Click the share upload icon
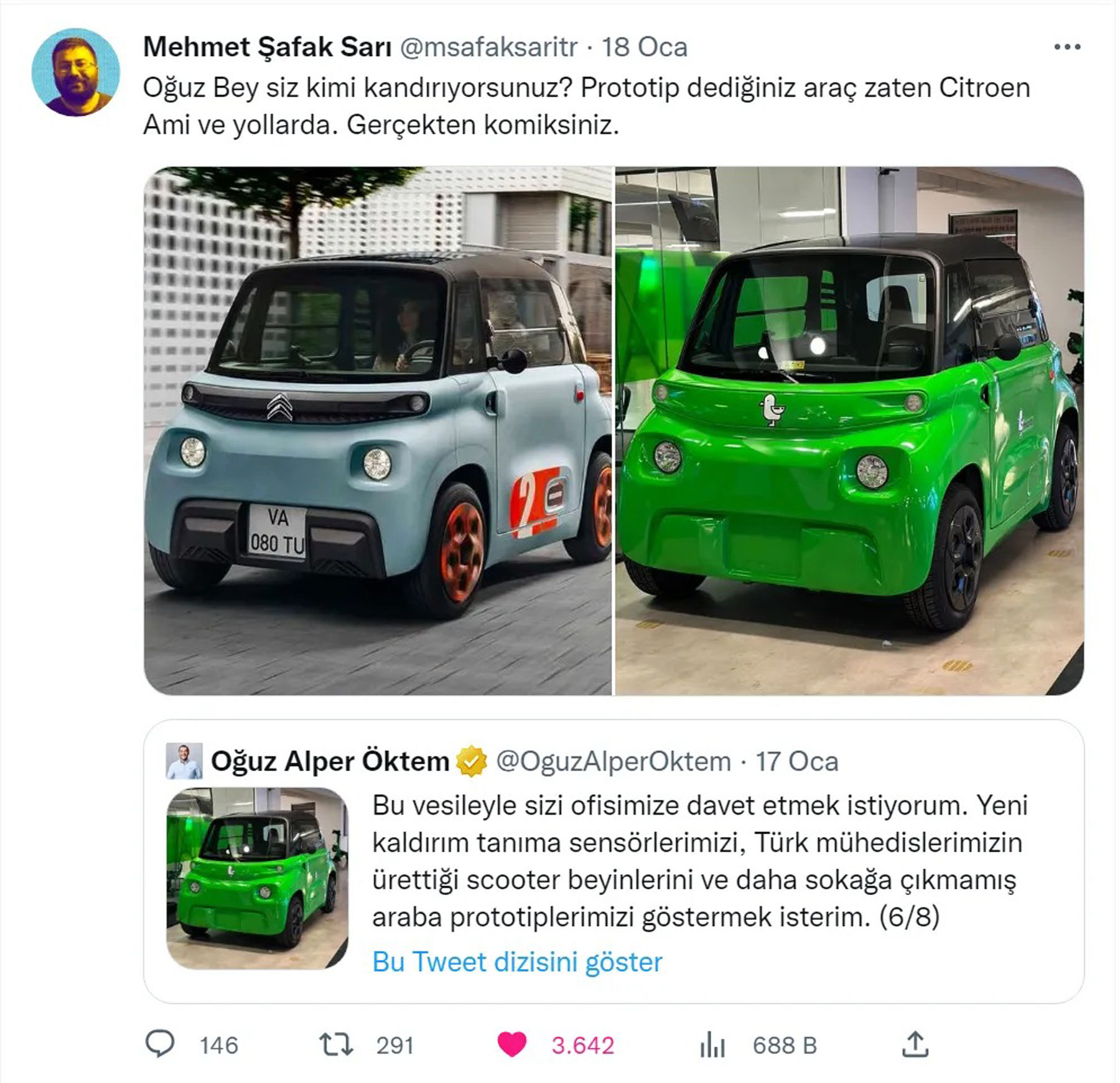The width and height of the screenshot is (1120, 1083). coord(915,1044)
